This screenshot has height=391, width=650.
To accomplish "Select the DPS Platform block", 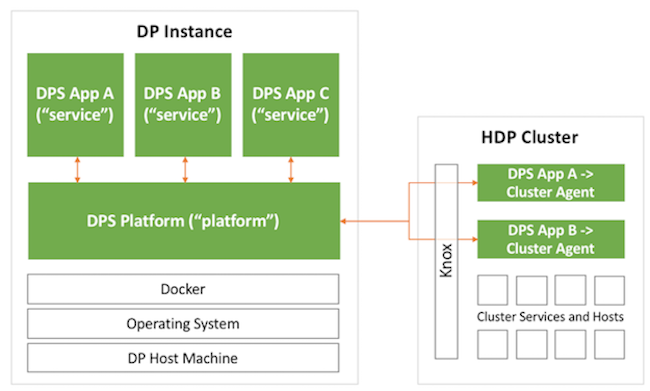I will click(x=184, y=221).
